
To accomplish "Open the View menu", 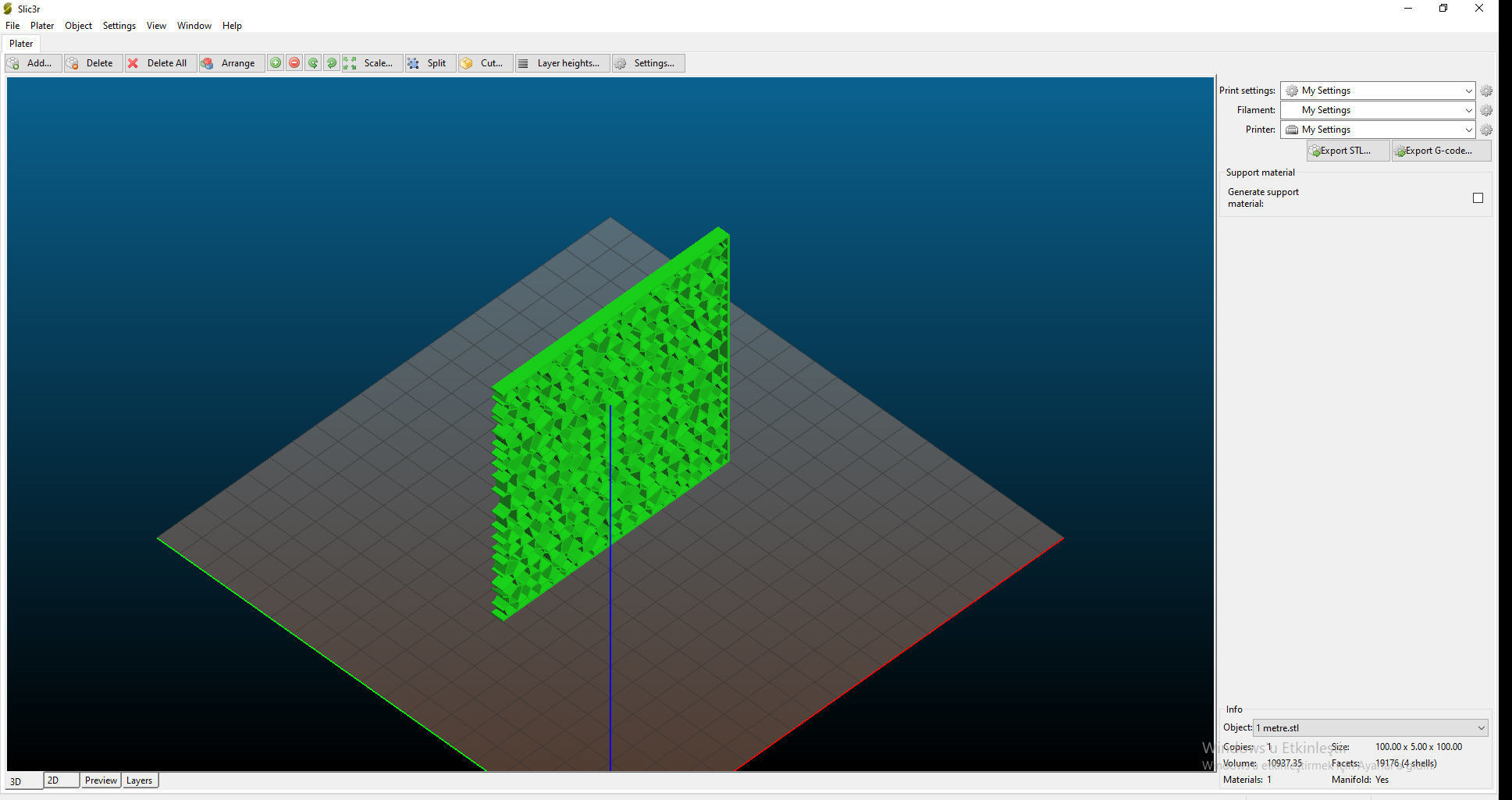I will tap(156, 26).
